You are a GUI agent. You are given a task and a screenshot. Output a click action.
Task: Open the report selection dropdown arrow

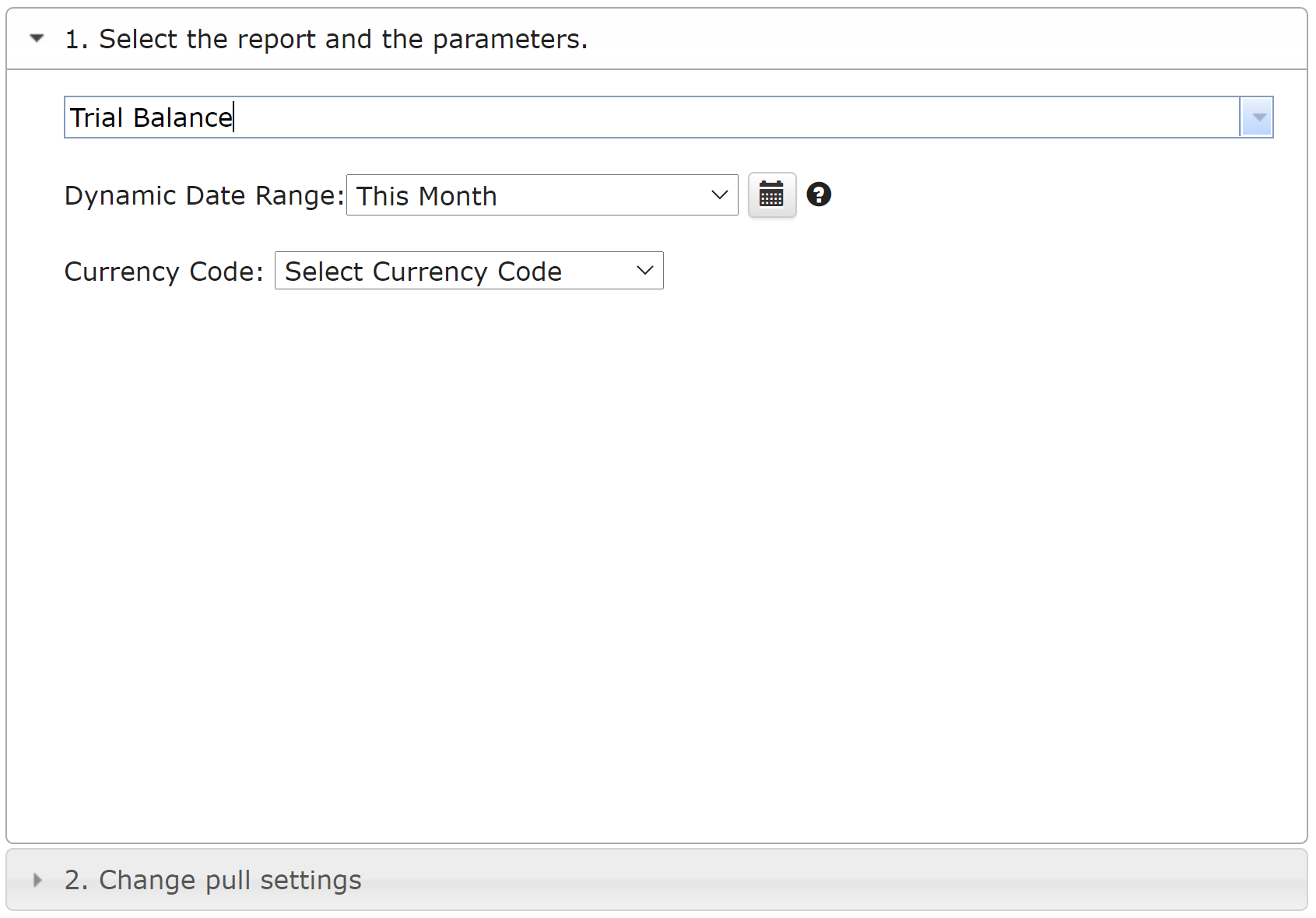(1257, 117)
